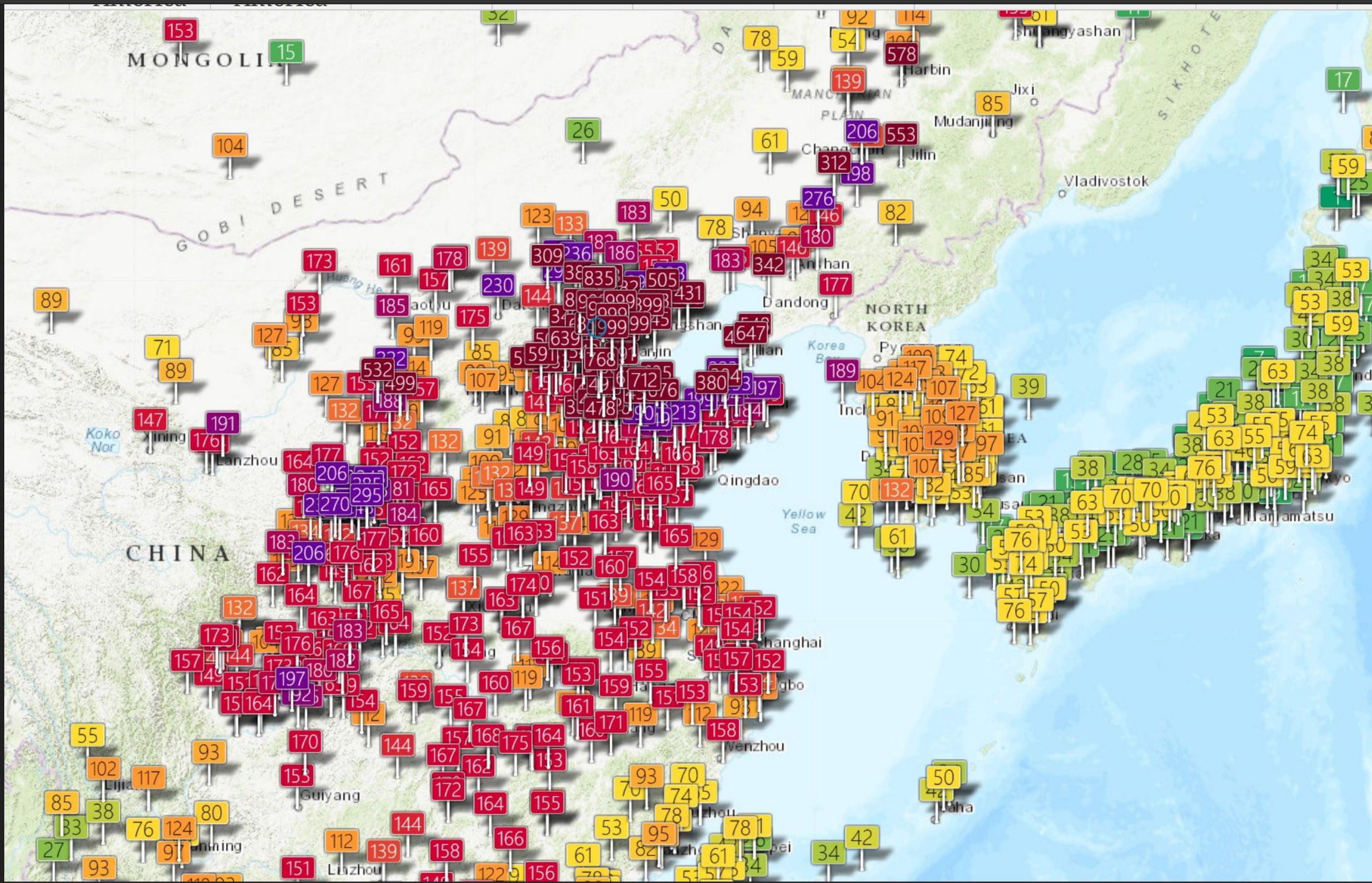Select the magenta 186 marker

tap(621, 252)
